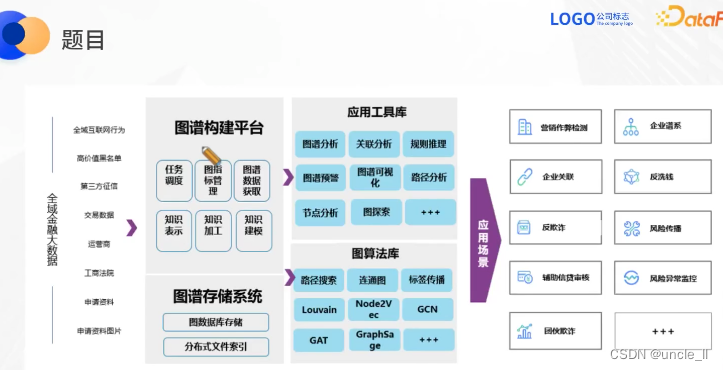Pick the 连通图 algorithm tile
Image resolution: width=723 pixels, height=370 pixels.
pos(373,280)
